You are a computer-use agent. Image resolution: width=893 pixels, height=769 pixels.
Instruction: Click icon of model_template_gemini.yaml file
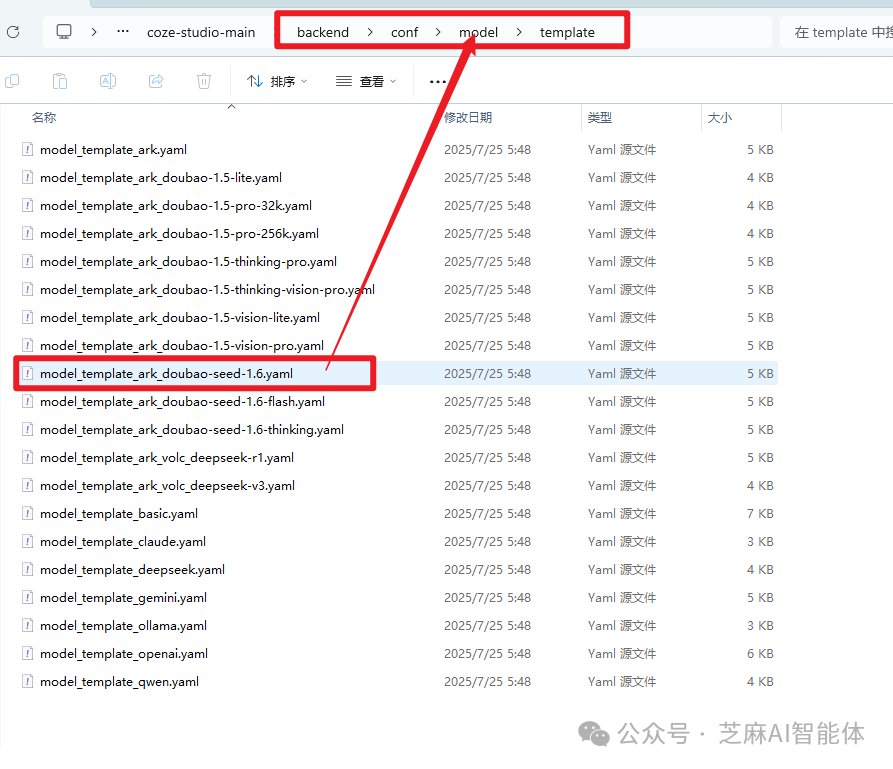pos(27,598)
